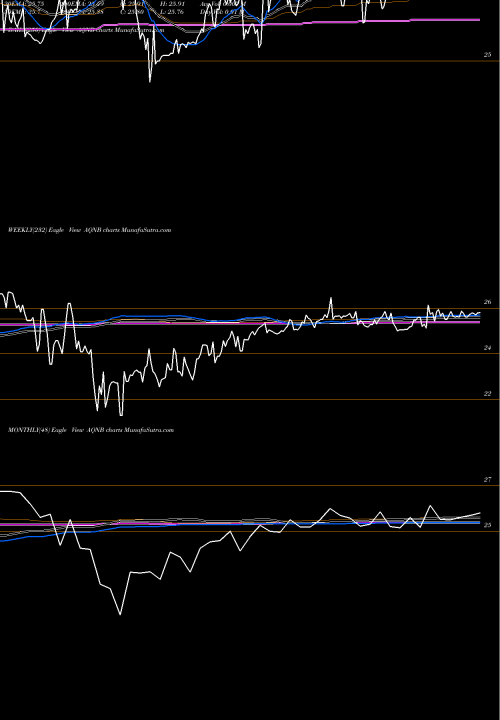Viewport: 500px width, 720px height.
Task: Click the 26 axis label on weekly chart
Action: click(488, 302)
